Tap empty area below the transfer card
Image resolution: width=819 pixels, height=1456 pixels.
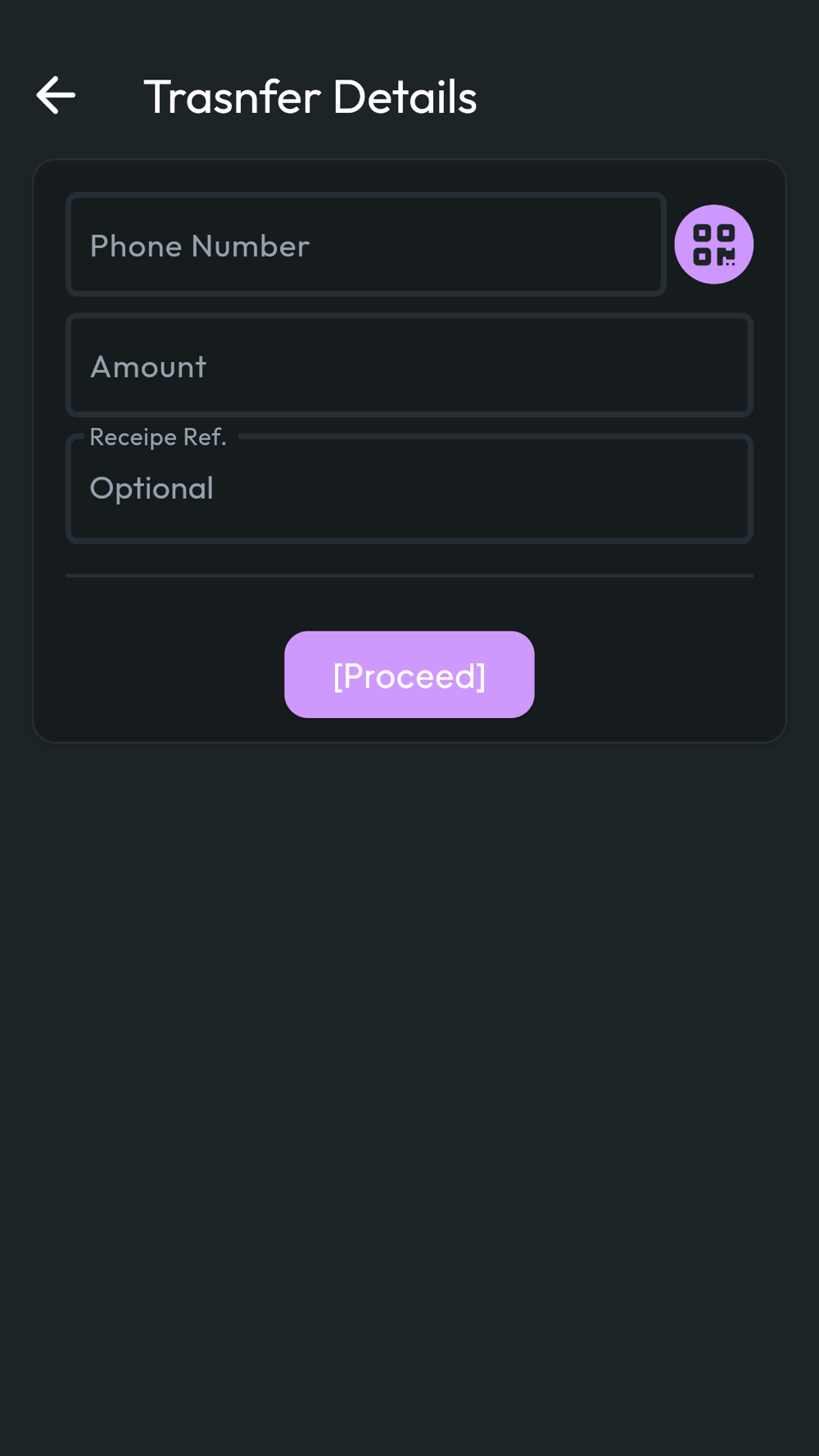pyautogui.click(x=409, y=1065)
